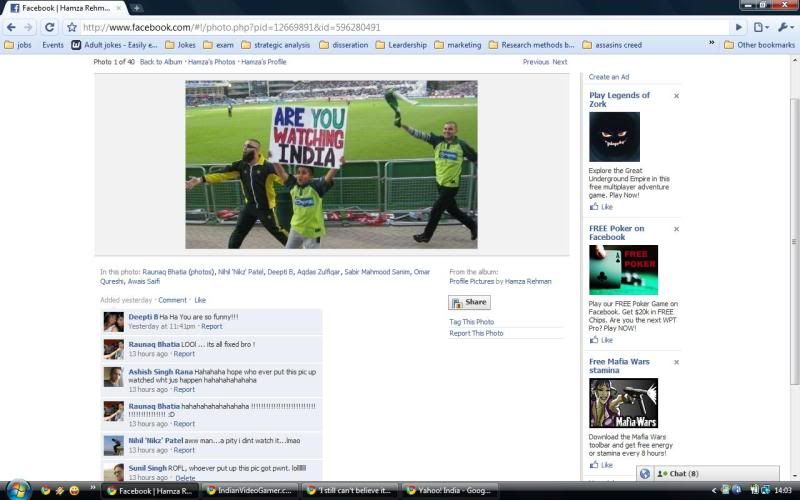Reload the page with the refresh icon

[49, 27]
